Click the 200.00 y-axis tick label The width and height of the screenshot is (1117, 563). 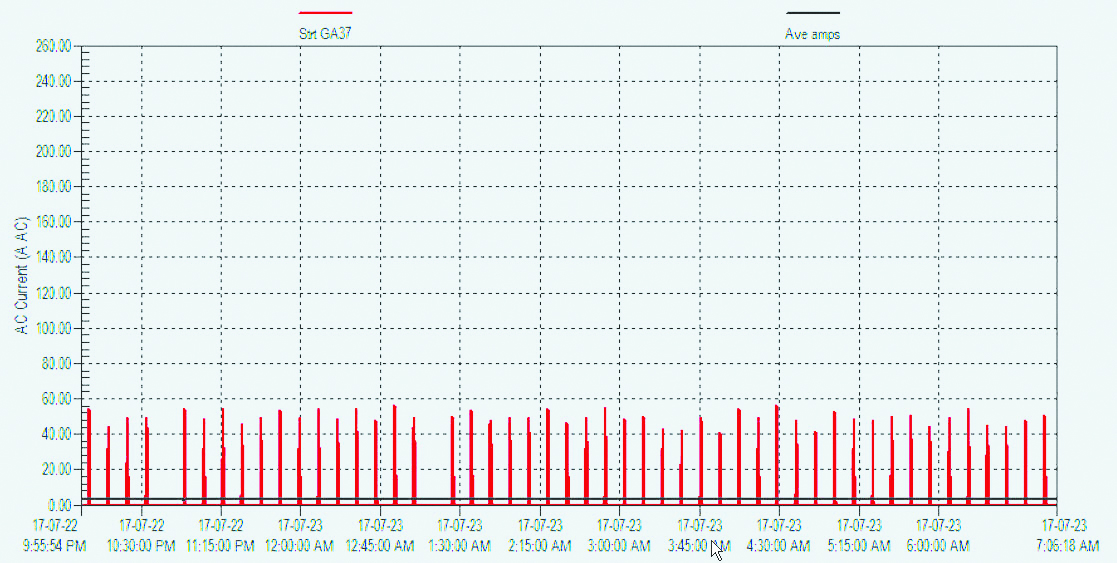(53, 152)
